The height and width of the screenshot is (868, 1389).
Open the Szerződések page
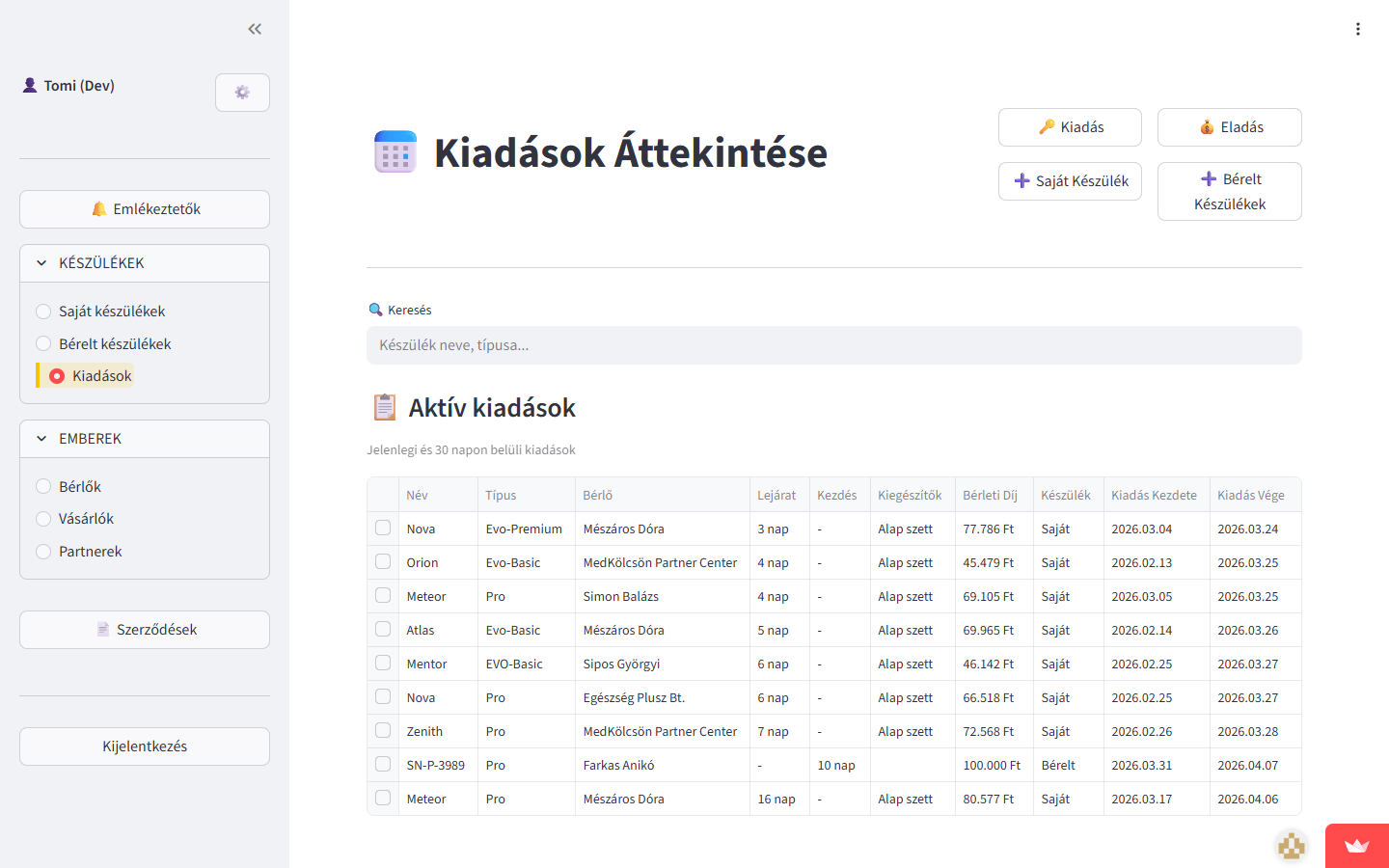145,630
